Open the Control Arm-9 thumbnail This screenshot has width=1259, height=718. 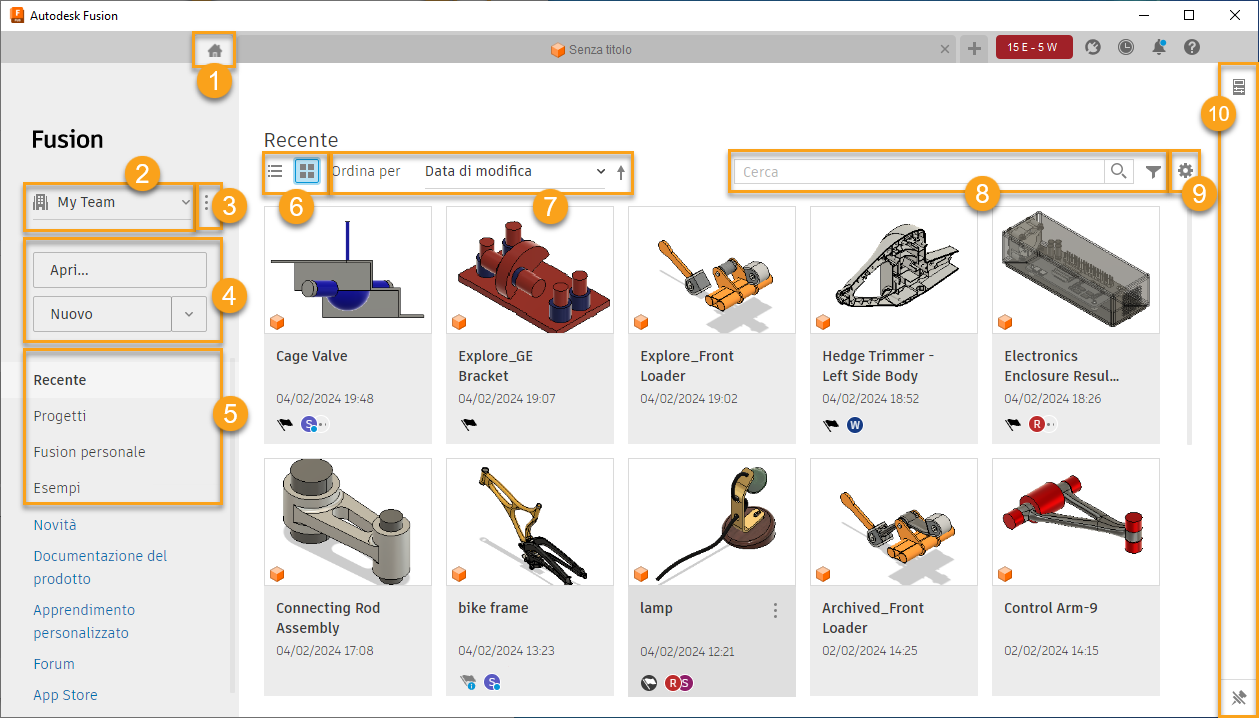pyautogui.click(x=1076, y=522)
